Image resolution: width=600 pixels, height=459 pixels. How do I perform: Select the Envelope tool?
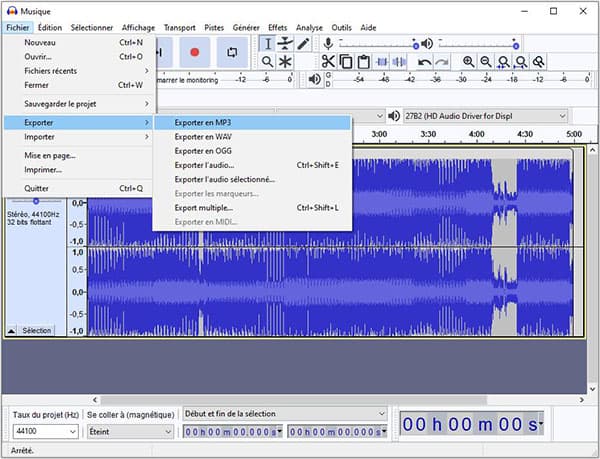point(285,44)
